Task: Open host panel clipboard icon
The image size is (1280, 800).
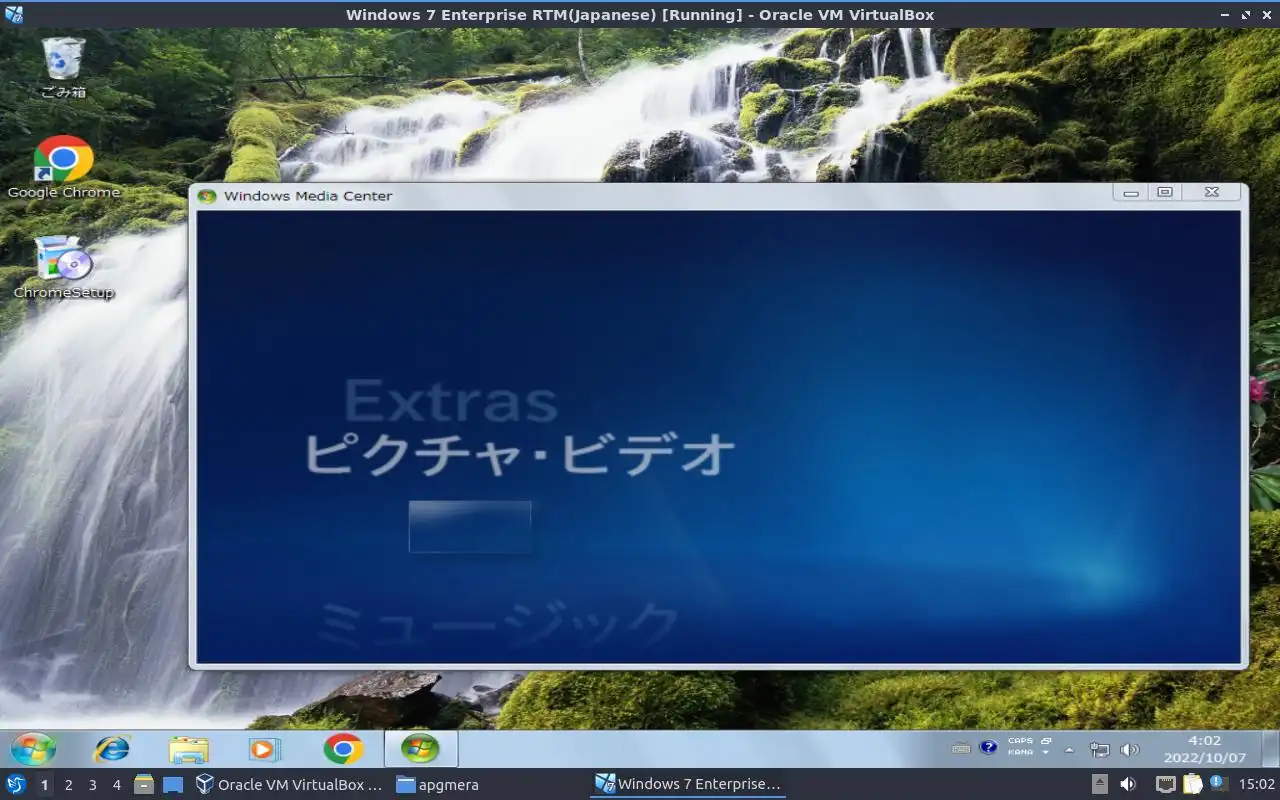Action: [x=1193, y=785]
